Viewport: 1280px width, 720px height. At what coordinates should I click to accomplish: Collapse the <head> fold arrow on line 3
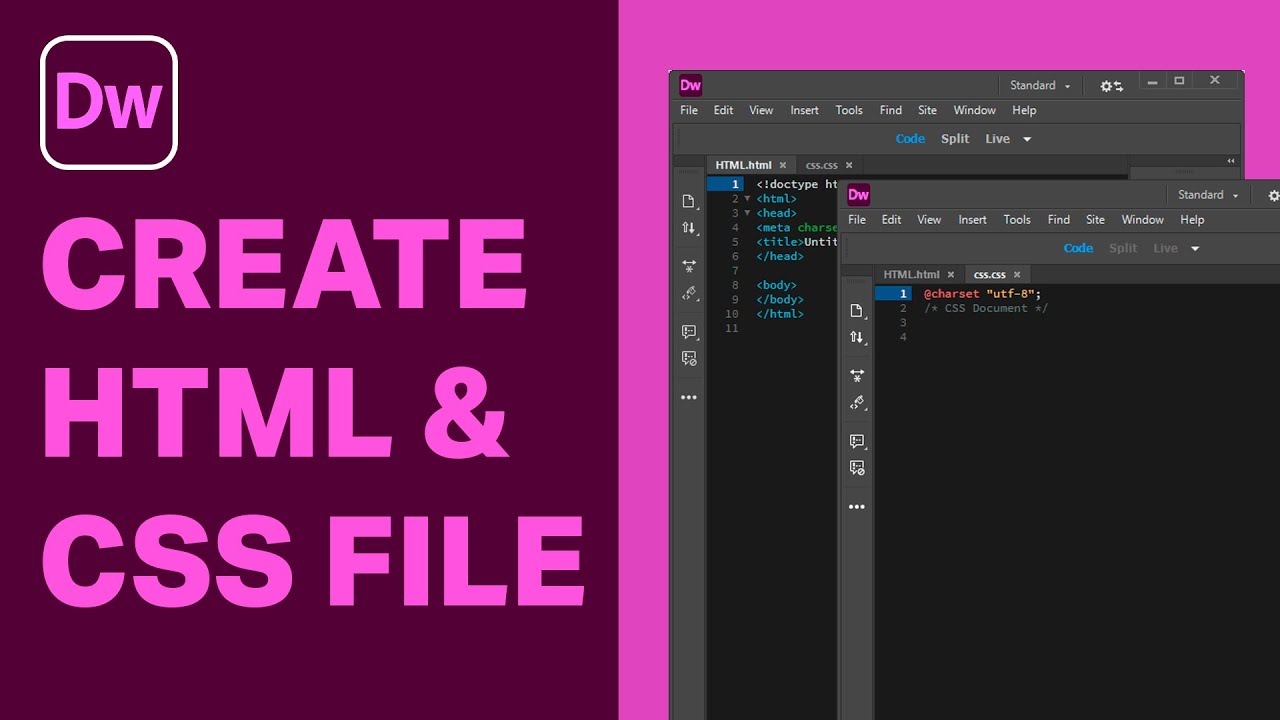coord(747,213)
